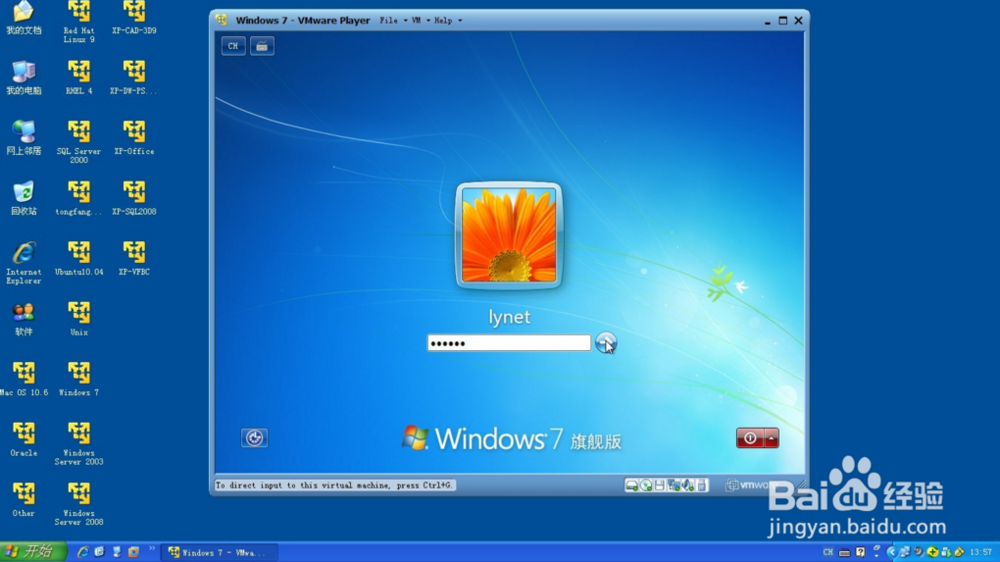Open the XP-VFBC VM shortcut

click(x=134, y=258)
